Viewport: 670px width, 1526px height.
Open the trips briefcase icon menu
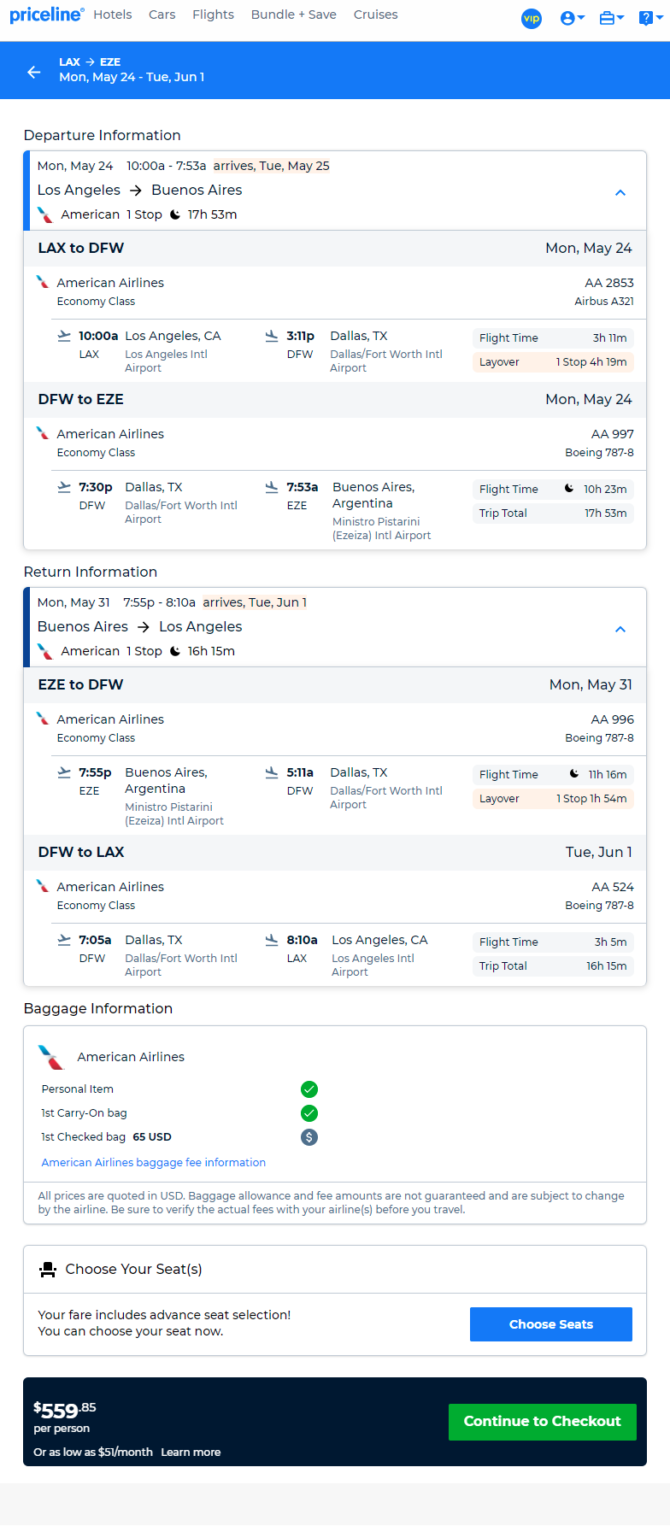pos(611,18)
